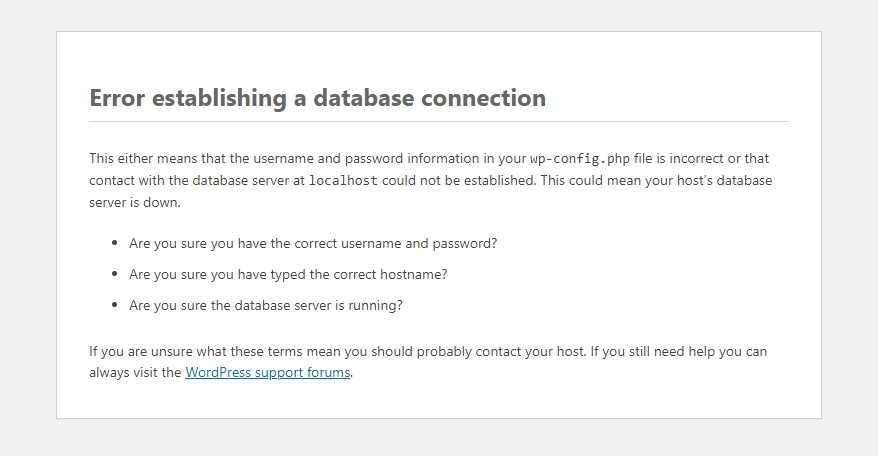
Task: Select the correct username and password question
Action: pos(313,243)
